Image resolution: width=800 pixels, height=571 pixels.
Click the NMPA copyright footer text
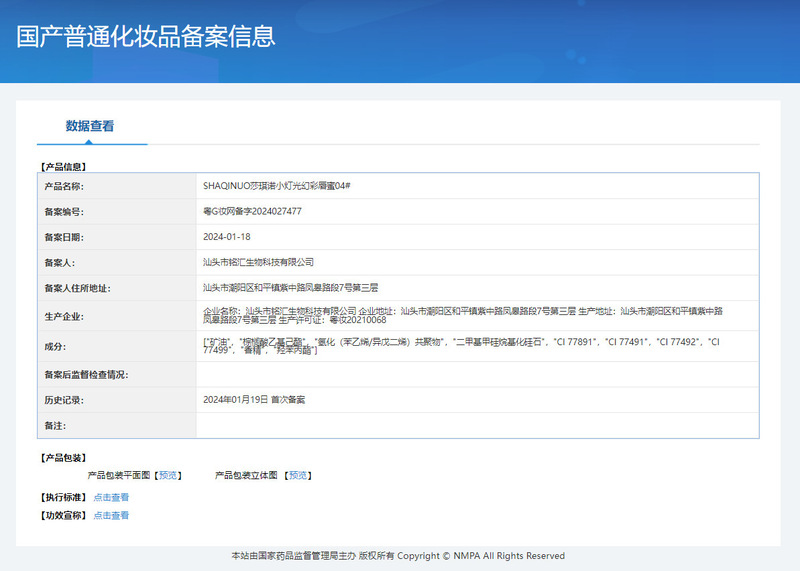coord(398,556)
